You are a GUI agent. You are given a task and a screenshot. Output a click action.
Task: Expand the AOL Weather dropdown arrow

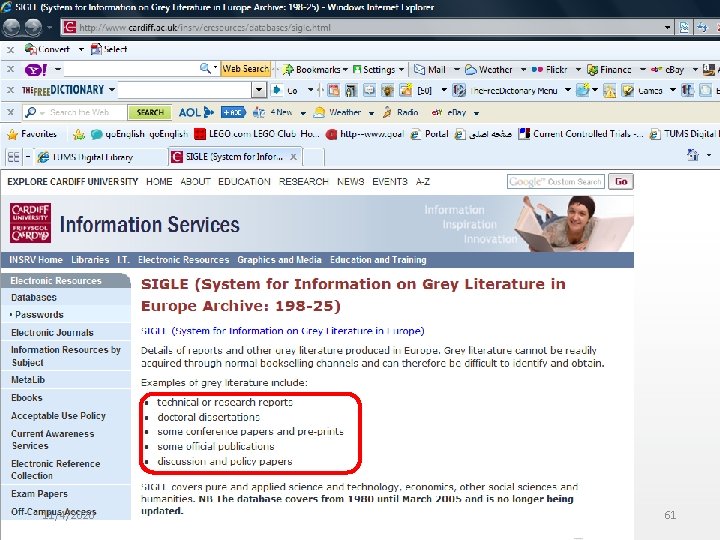coord(371,112)
